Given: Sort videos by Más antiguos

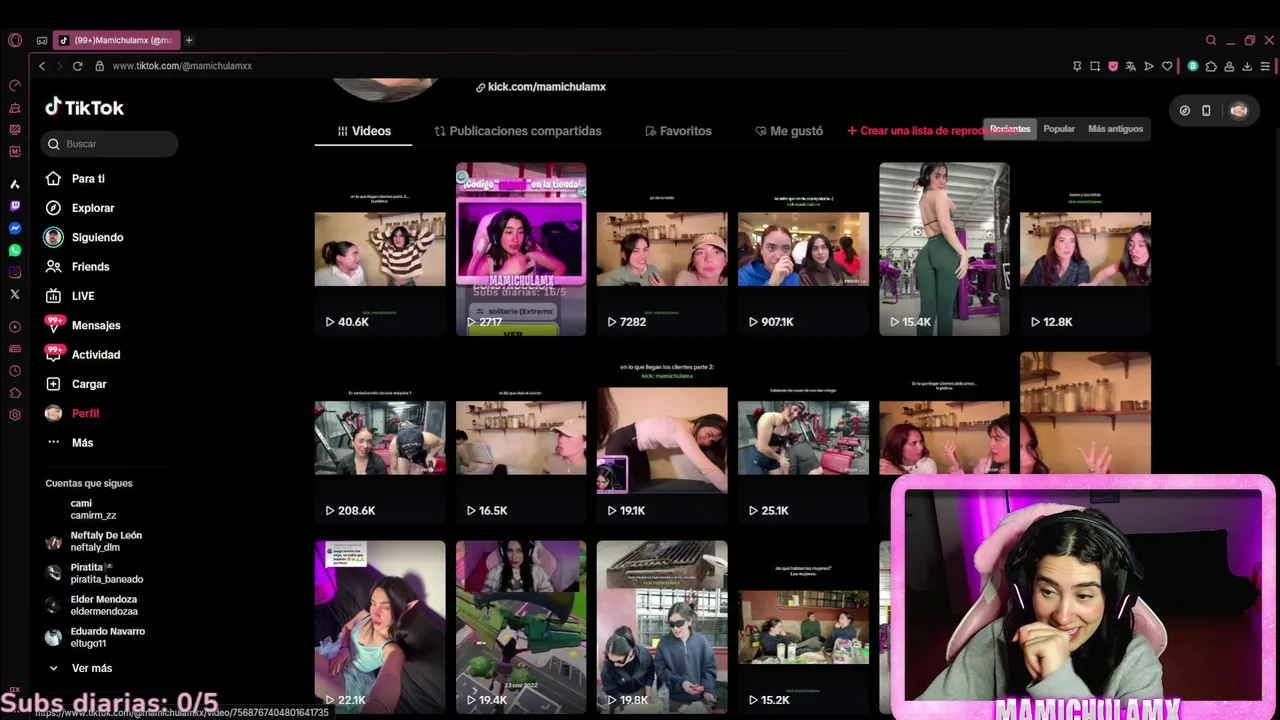Looking at the screenshot, I should coord(1115,129).
